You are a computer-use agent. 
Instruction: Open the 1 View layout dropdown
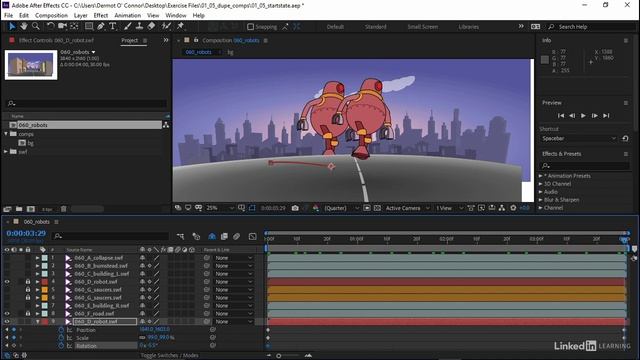coord(449,208)
